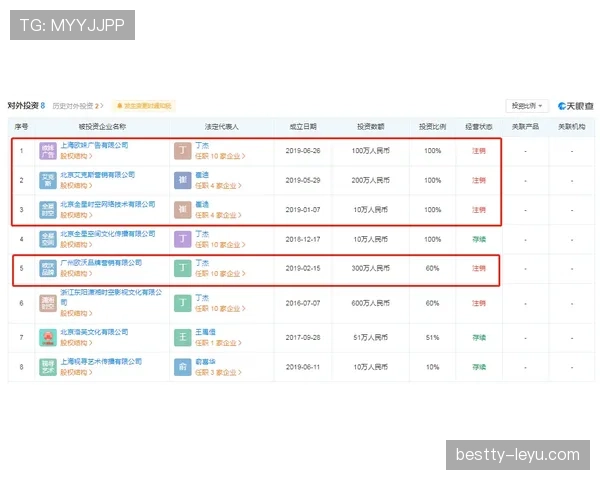The height and width of the screenshot is (480, 600).
Task: Open the company logo in row 4
Action: (48, 239)
